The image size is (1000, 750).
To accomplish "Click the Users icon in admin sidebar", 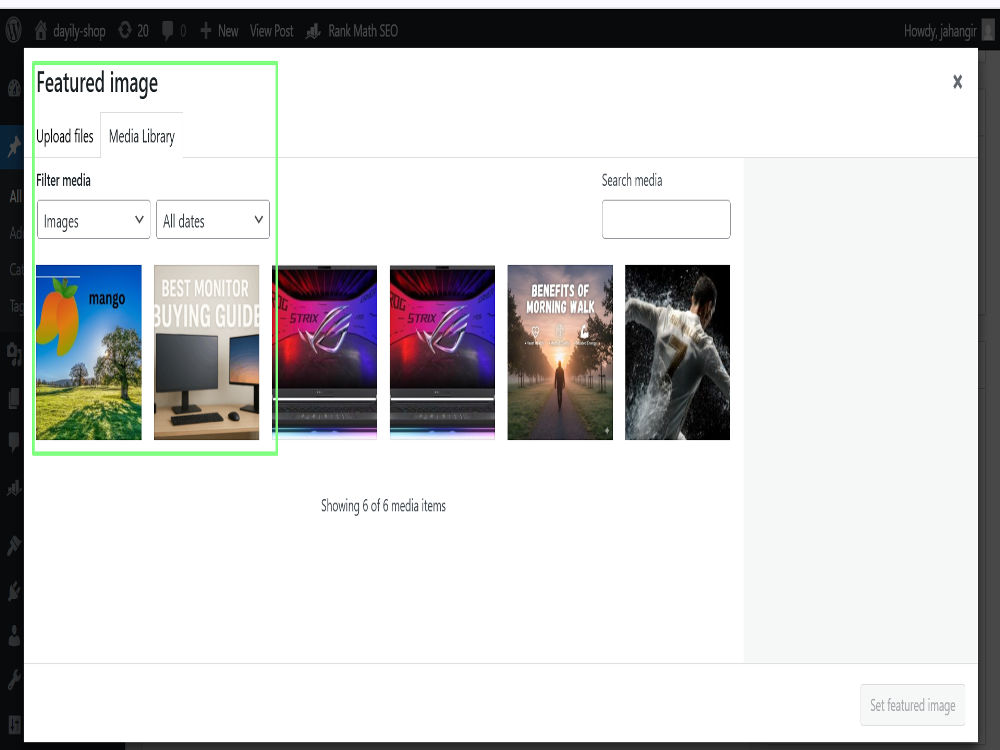I will (x=13, y=636).
